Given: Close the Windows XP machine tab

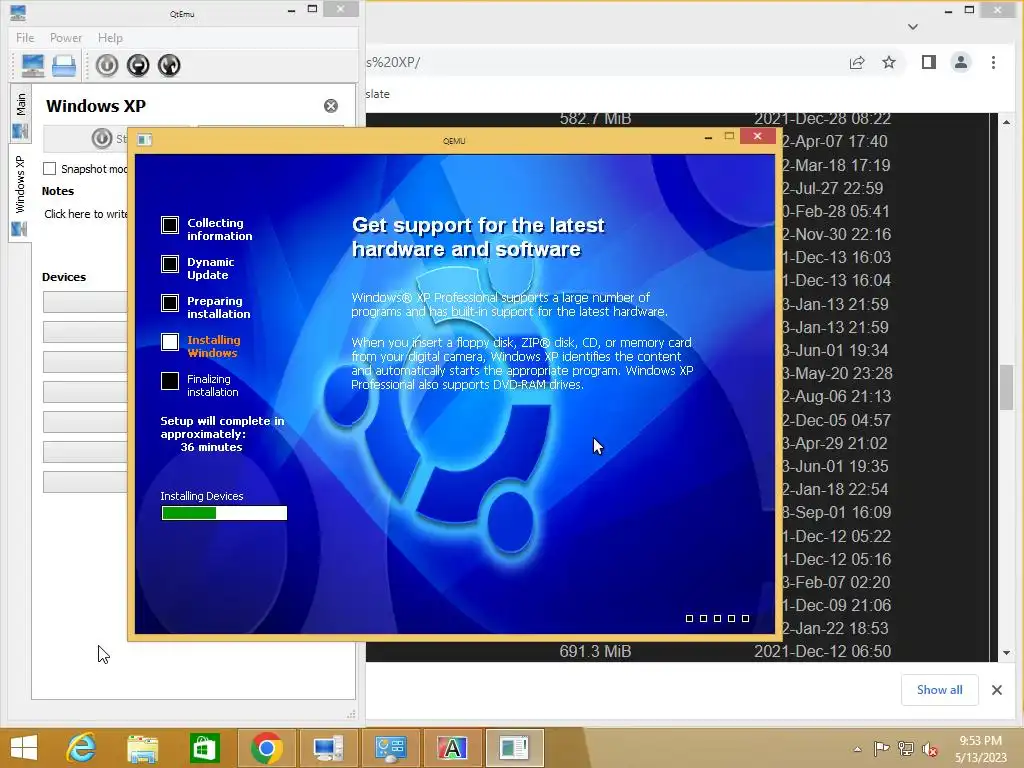Looking at the screenshot, I should click(x=331, y=106).
